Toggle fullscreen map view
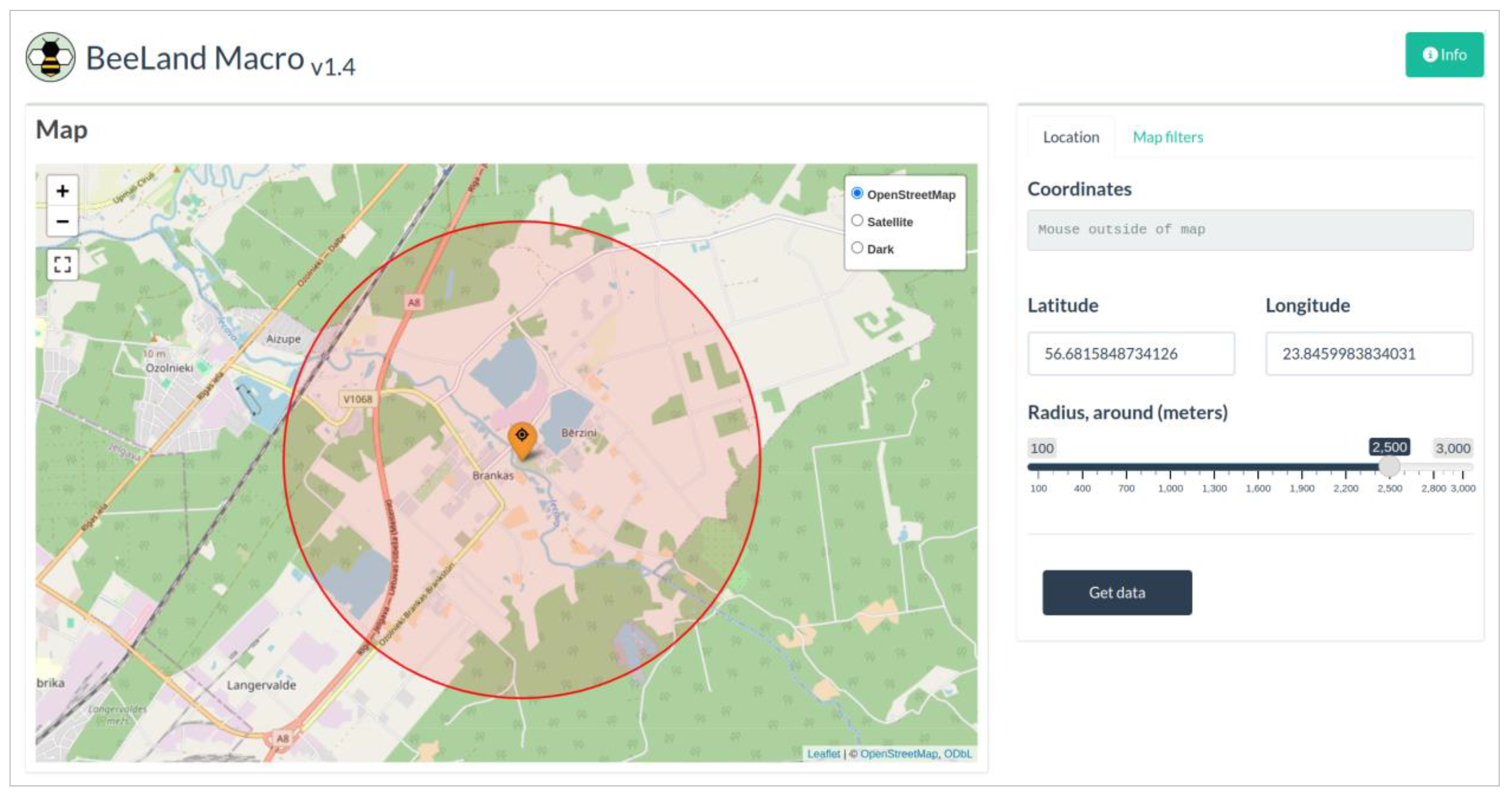The width and height of the screenshot is (1512, 794). [62, 264]
